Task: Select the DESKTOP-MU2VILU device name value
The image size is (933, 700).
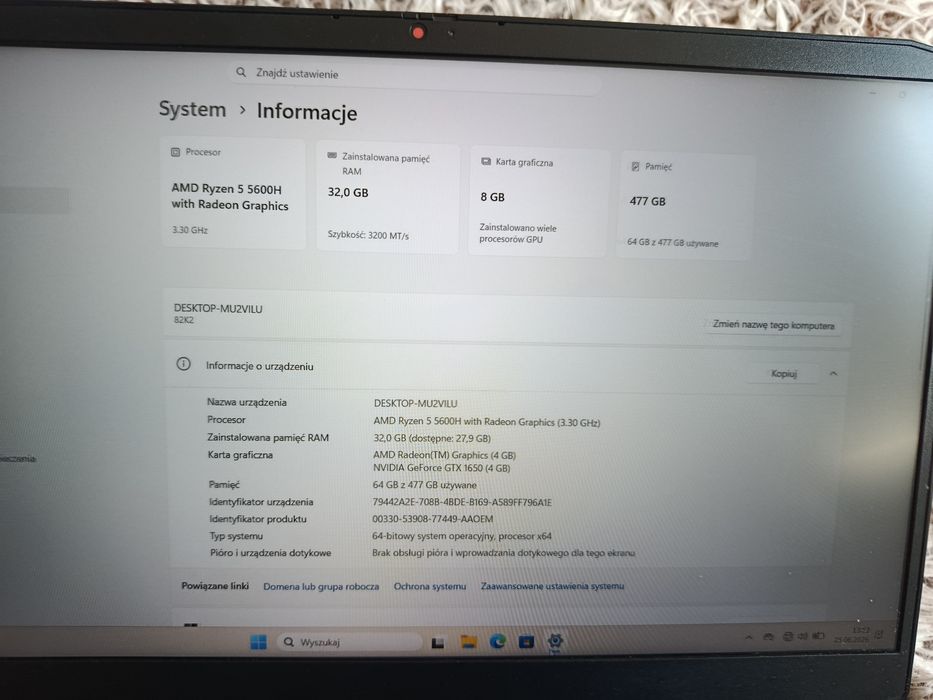Action: coord(415,404)
